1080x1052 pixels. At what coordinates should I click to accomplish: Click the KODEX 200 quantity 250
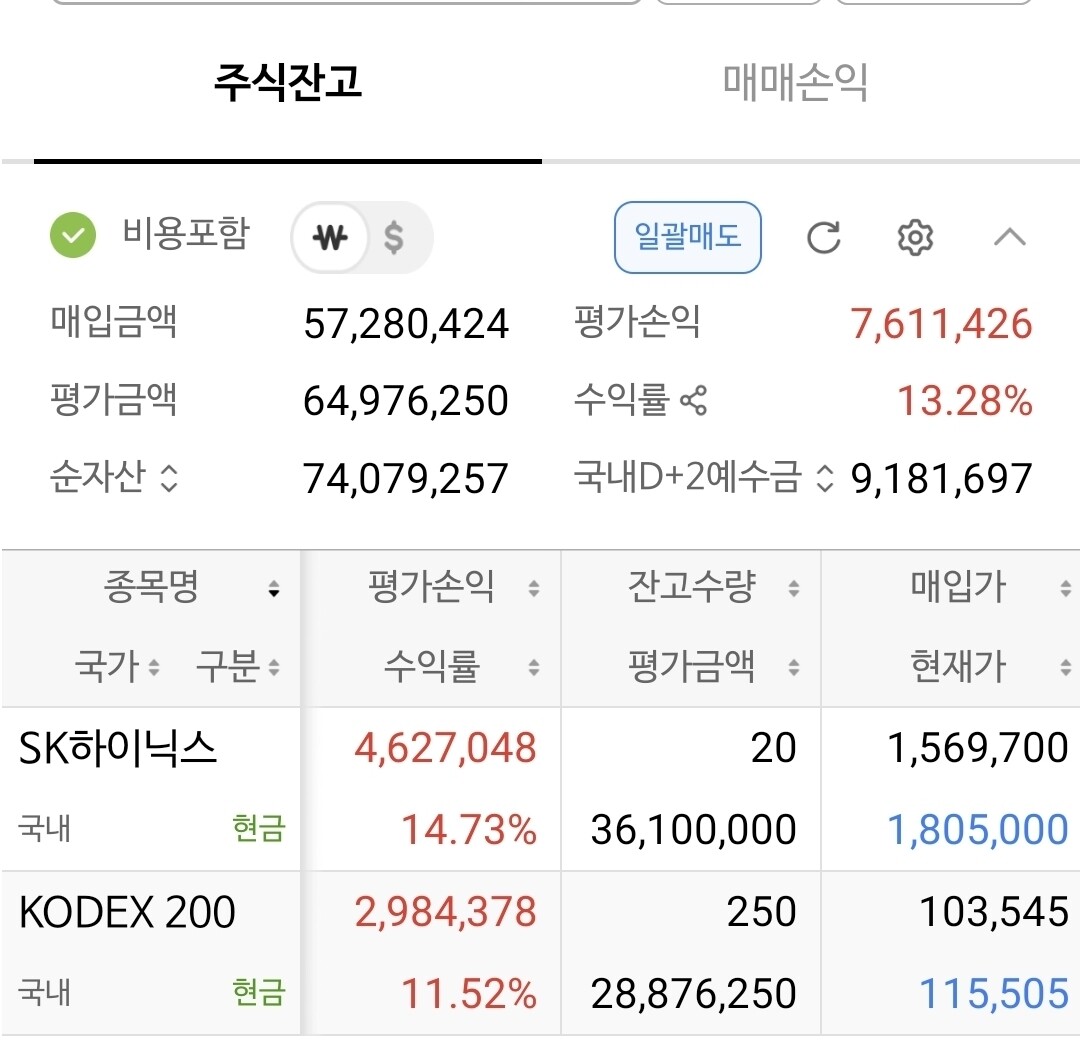tap(762, 912)
